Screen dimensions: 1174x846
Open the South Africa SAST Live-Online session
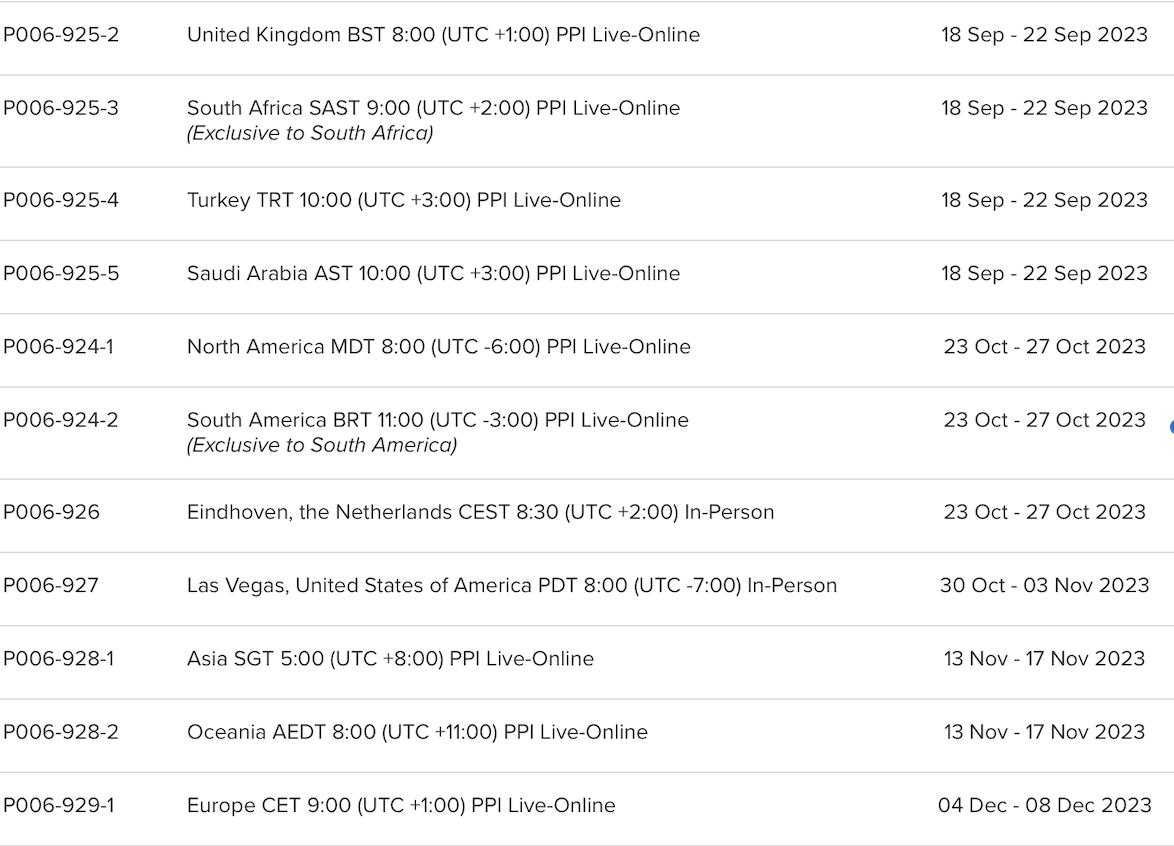coord(433,108)
